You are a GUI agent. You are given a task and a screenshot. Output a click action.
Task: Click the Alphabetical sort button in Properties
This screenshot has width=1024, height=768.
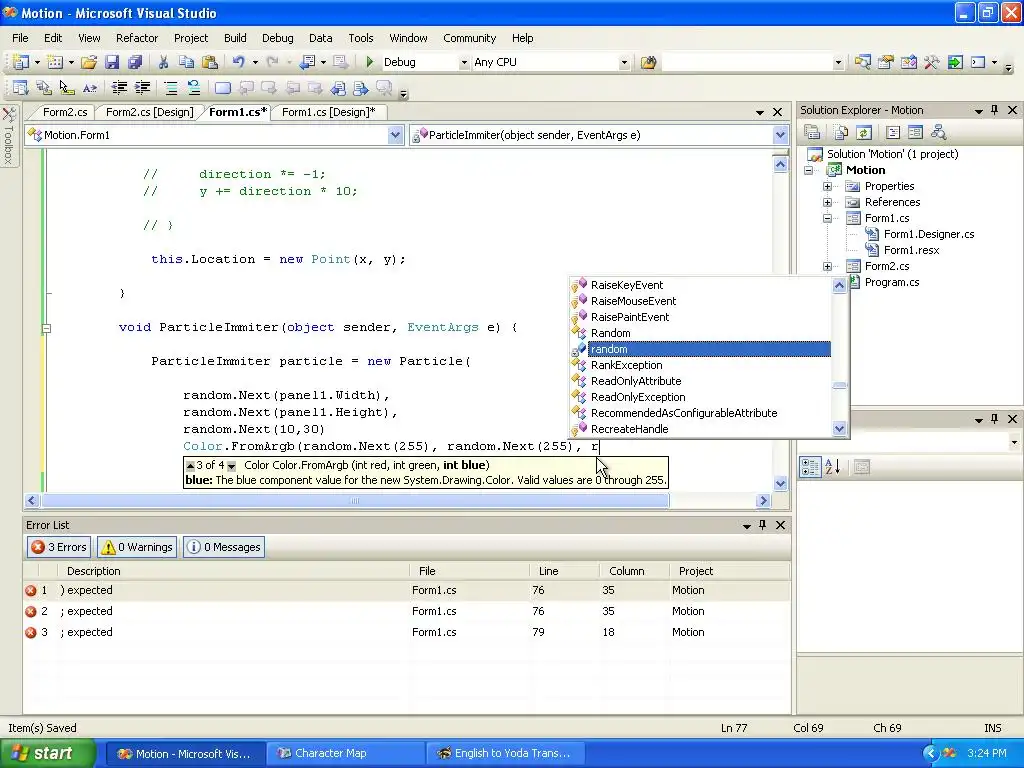click(833, 467)
